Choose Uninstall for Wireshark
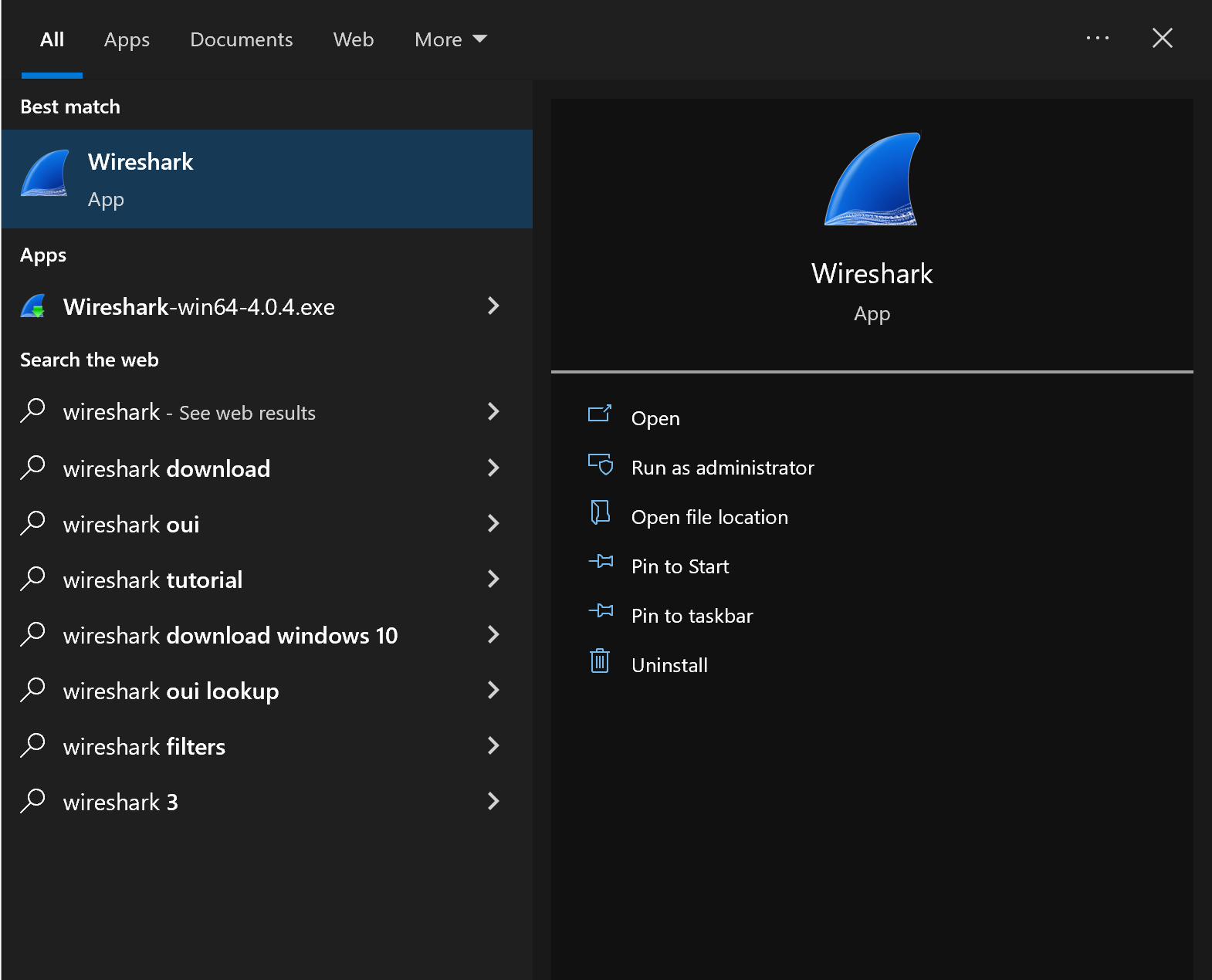This screenshot has height=980, width=1212. click(x=669, y=665)
